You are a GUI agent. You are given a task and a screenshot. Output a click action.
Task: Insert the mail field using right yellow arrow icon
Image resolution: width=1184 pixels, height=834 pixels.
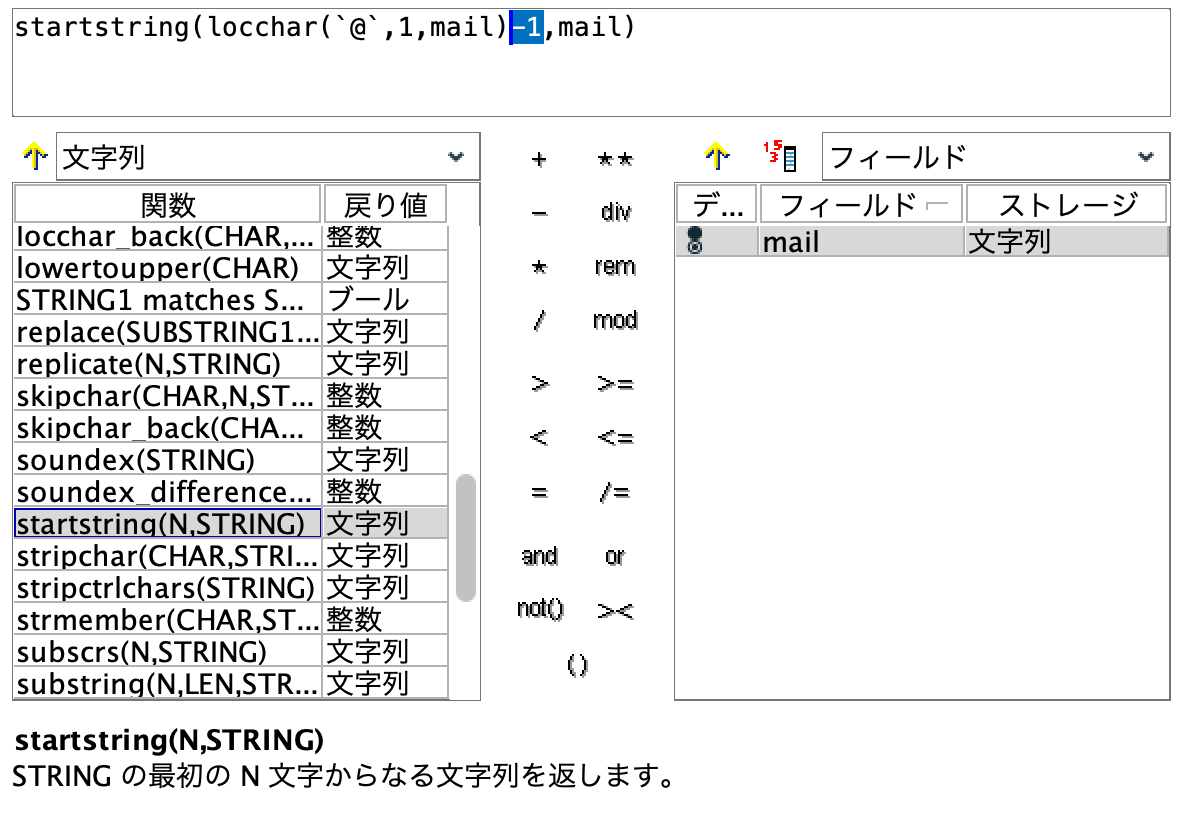(x=718, y=156)
